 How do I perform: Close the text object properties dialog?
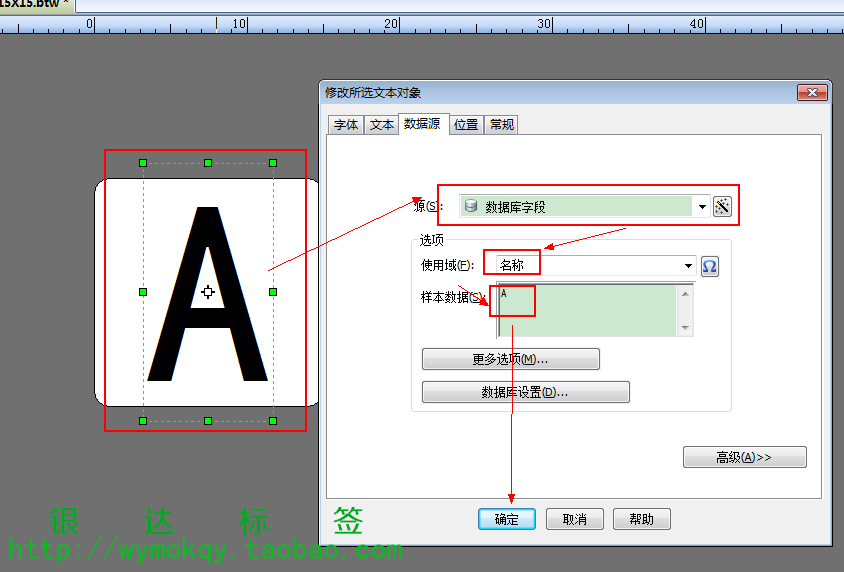812,93
